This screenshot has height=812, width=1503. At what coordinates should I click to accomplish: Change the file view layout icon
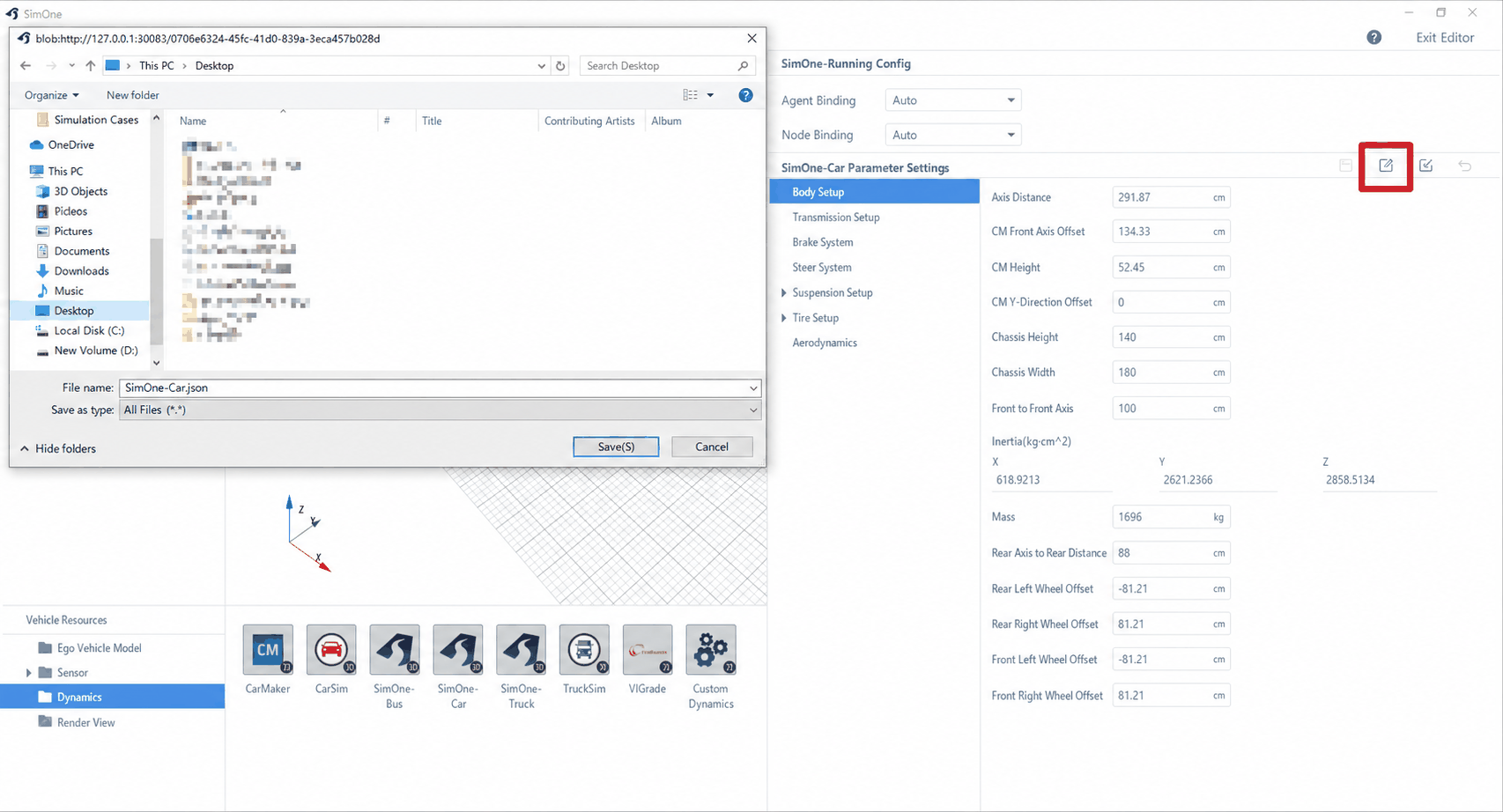(x=691, y=95)
